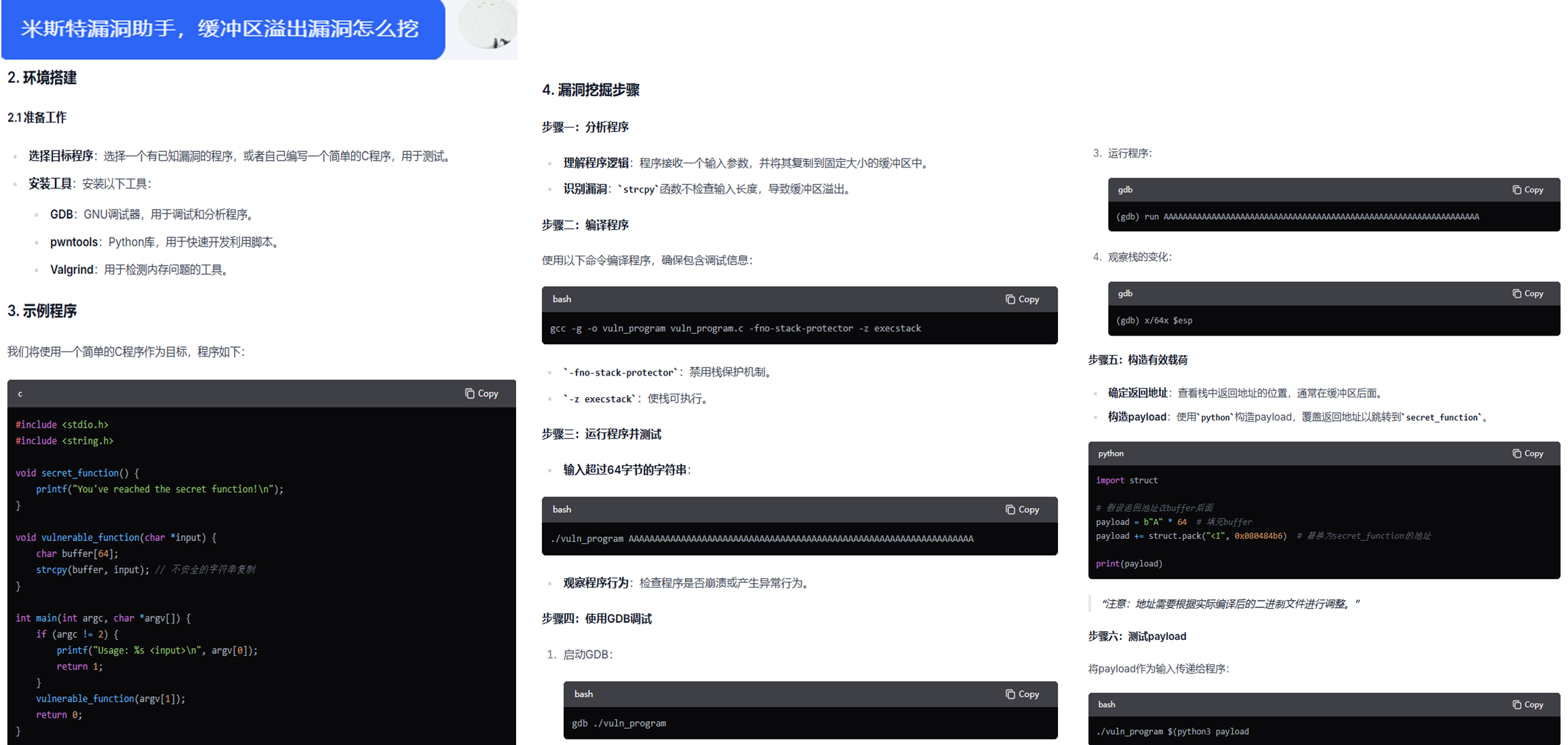Screen dimensions: 1568x745
Task: Click the python language label on code block
Action: point(1111,454)
